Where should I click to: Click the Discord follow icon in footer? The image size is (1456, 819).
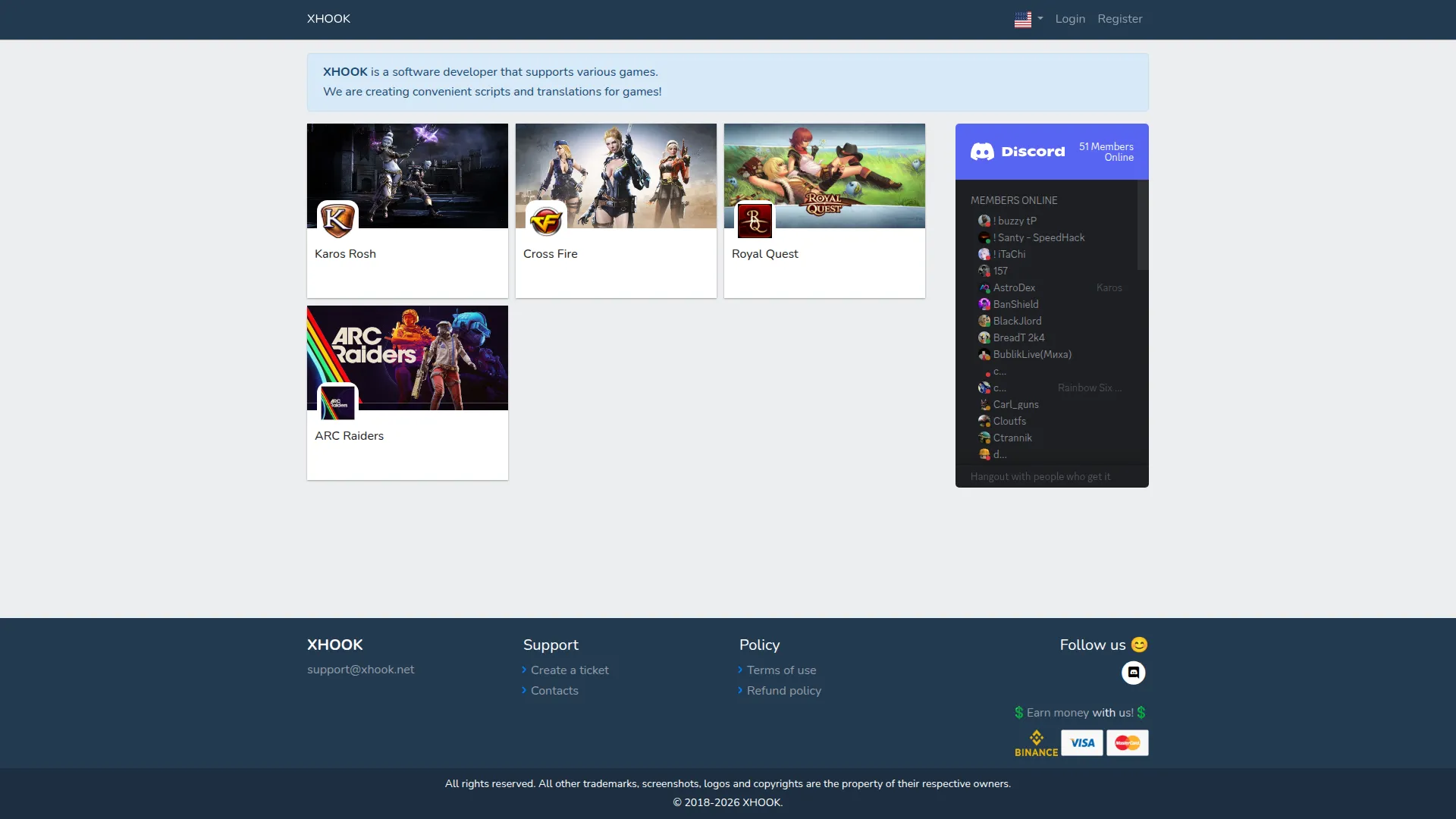[1133, 673]
